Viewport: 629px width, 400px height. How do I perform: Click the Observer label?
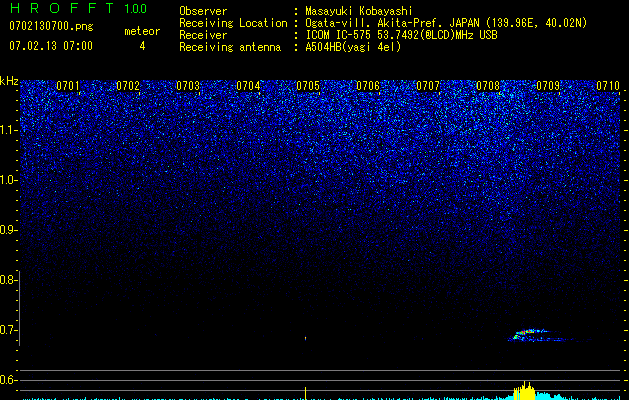(x=203, y=11)
